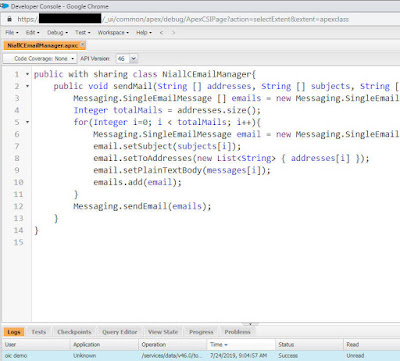
Task: Open the Edit menu
Action: point(32,32)
